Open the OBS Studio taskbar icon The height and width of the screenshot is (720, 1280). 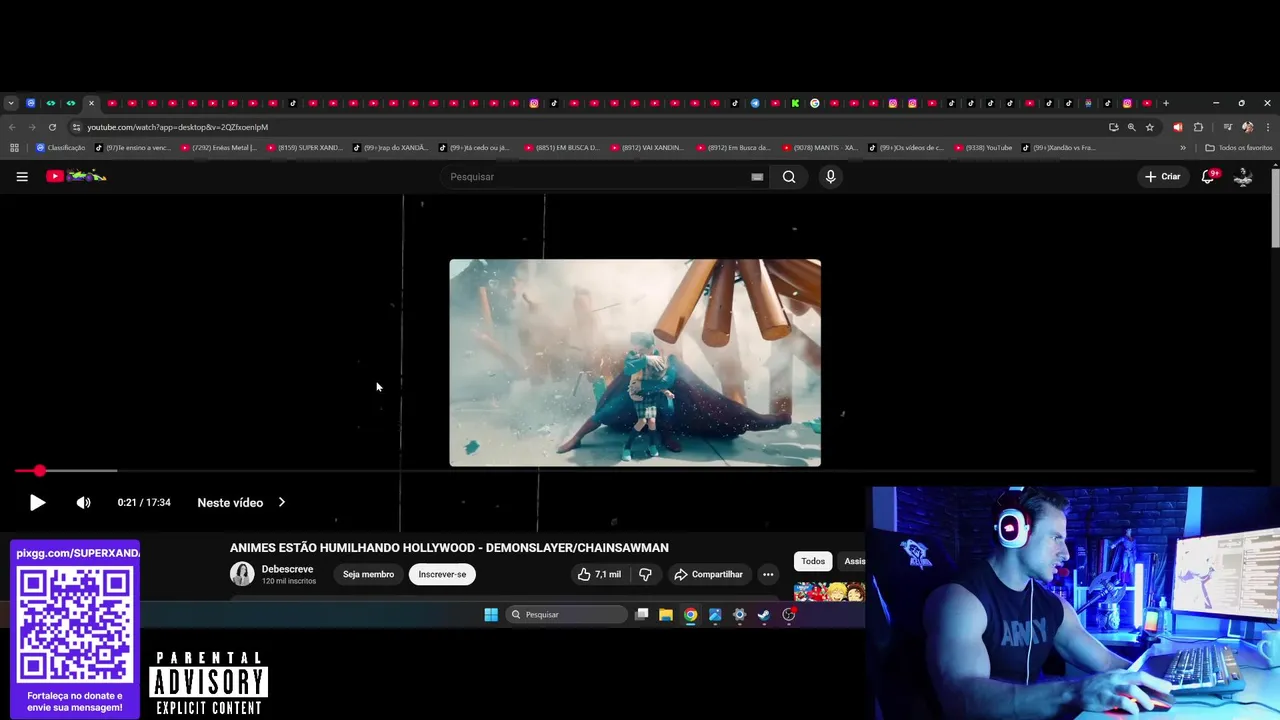coord(789,615)
